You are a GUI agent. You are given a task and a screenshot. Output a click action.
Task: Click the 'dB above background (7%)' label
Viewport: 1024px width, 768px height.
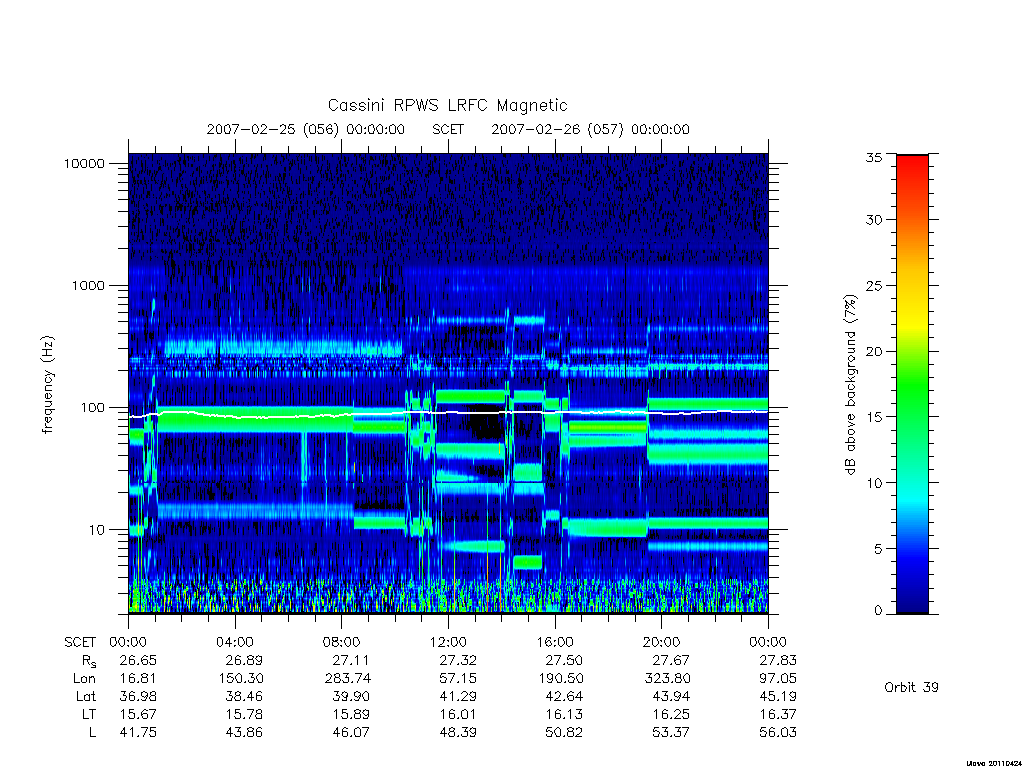[x=850, y=385]
